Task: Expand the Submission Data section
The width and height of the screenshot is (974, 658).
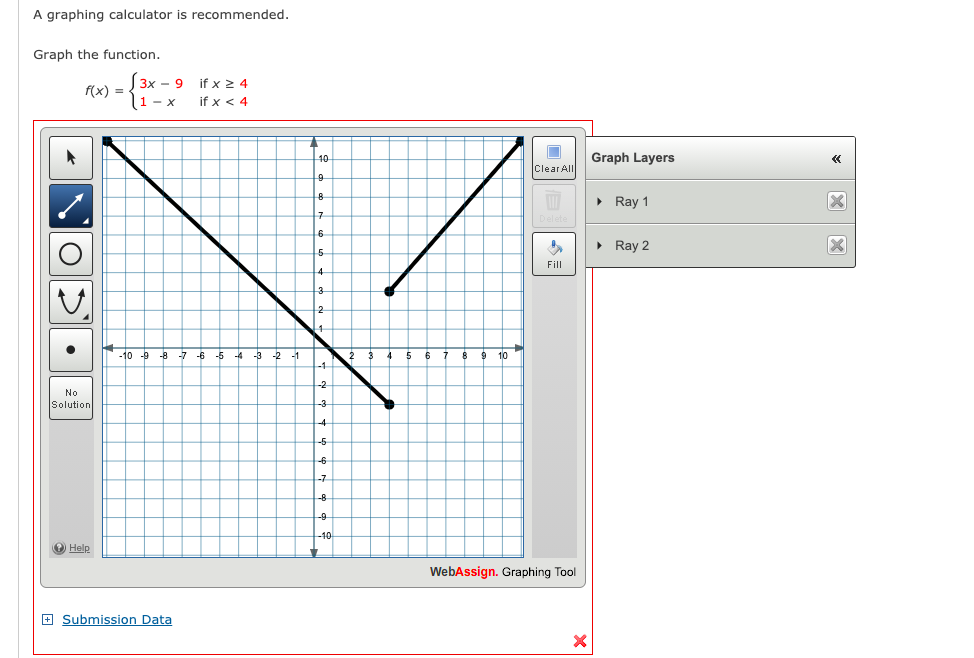Action: point(46,619)
